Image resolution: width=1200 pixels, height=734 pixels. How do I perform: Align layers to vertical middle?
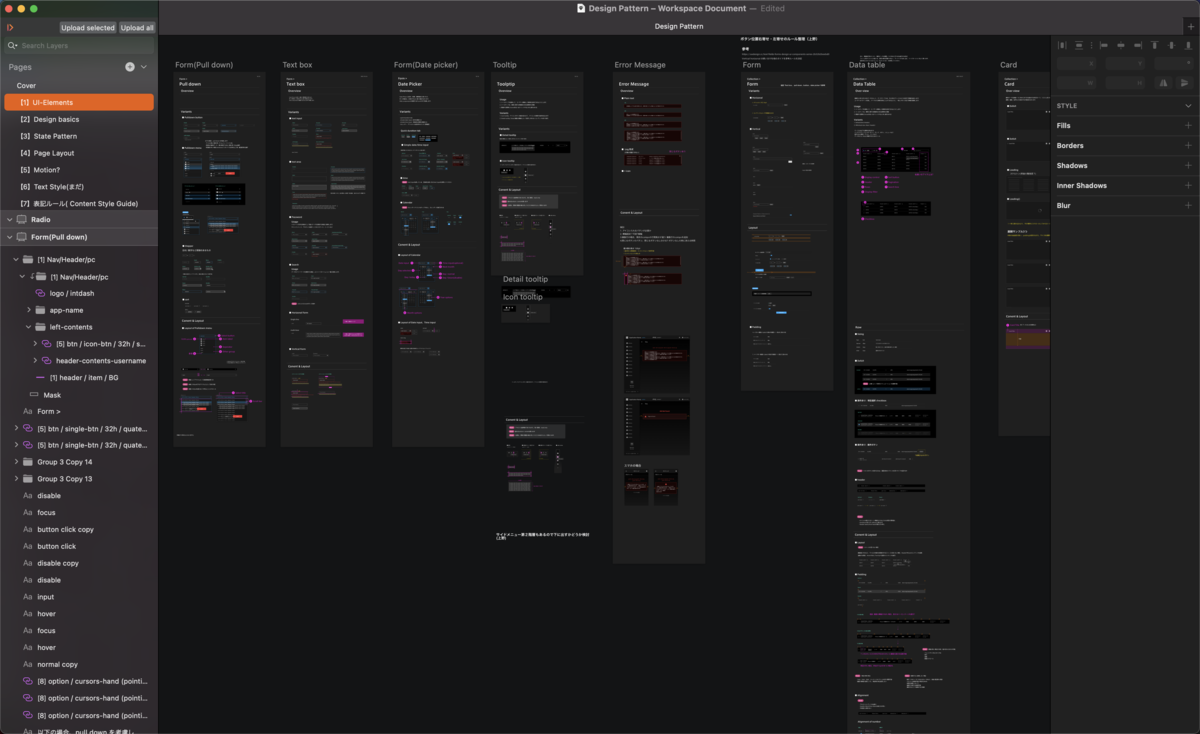pyautogui.click(x=1171, y=45)
